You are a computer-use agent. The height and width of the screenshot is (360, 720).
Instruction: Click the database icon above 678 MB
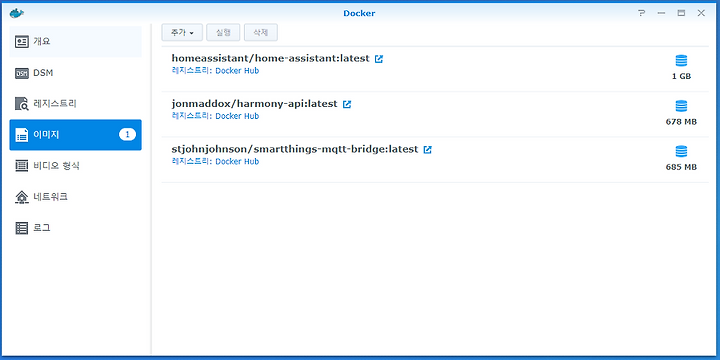coord(681,106)
